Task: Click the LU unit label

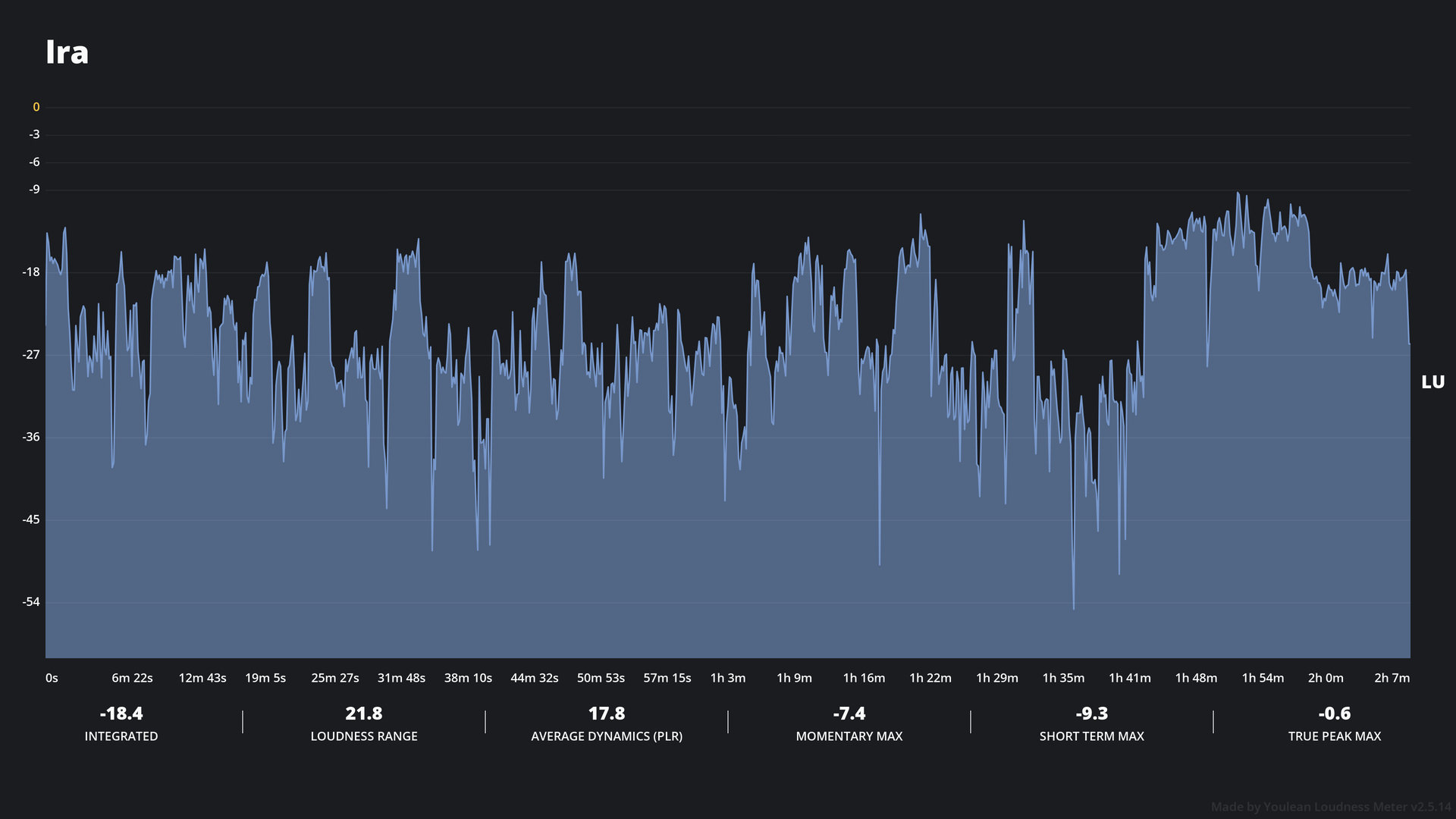Action: (x=1432, y=382)
